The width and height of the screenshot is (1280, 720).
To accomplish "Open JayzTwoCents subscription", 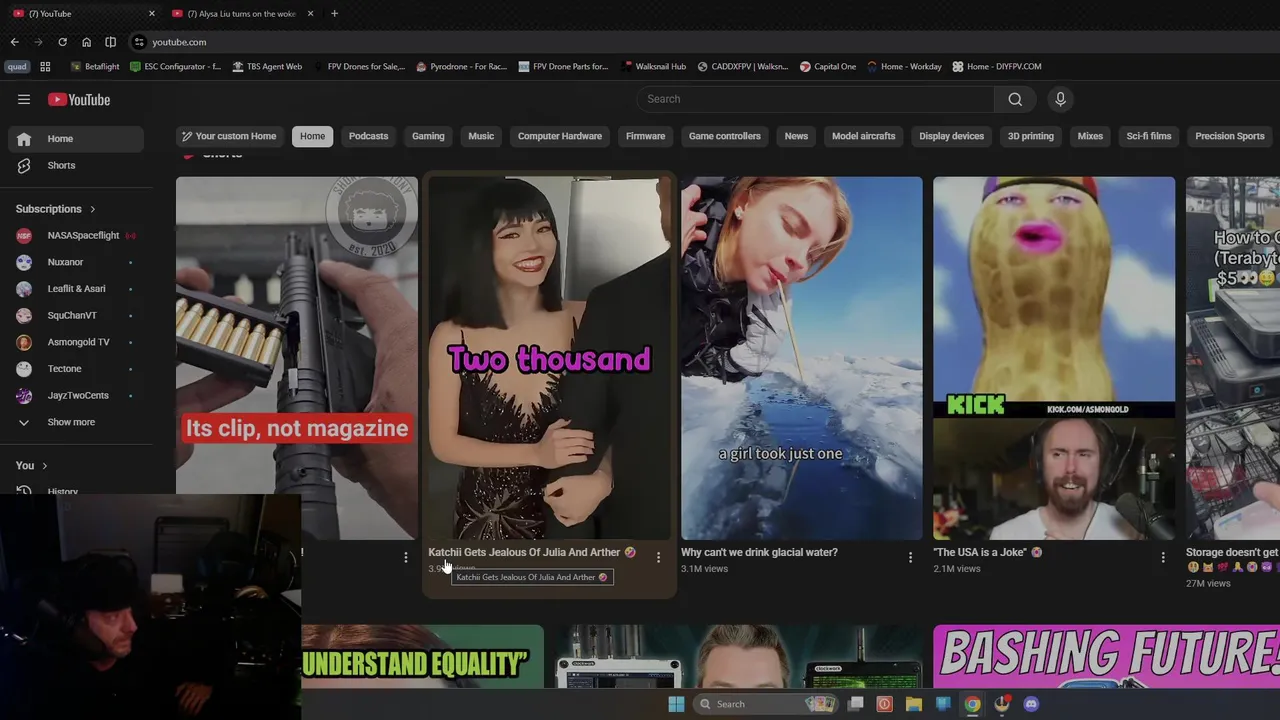I will coord(76,395).
